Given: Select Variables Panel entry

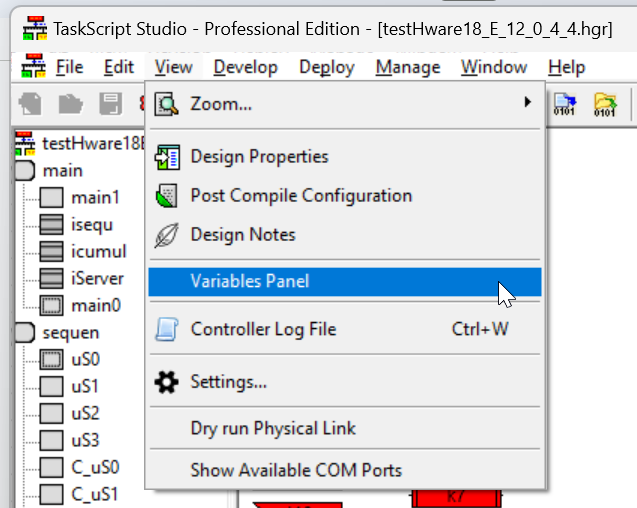Looking at the screenshot, I should [x=344, y=282].
